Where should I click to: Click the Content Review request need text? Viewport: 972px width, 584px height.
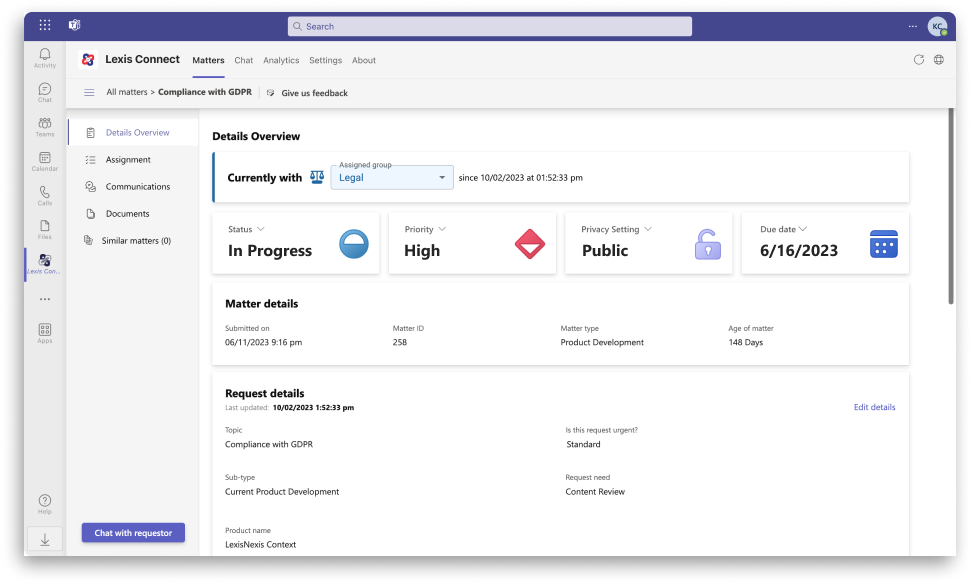595,492
